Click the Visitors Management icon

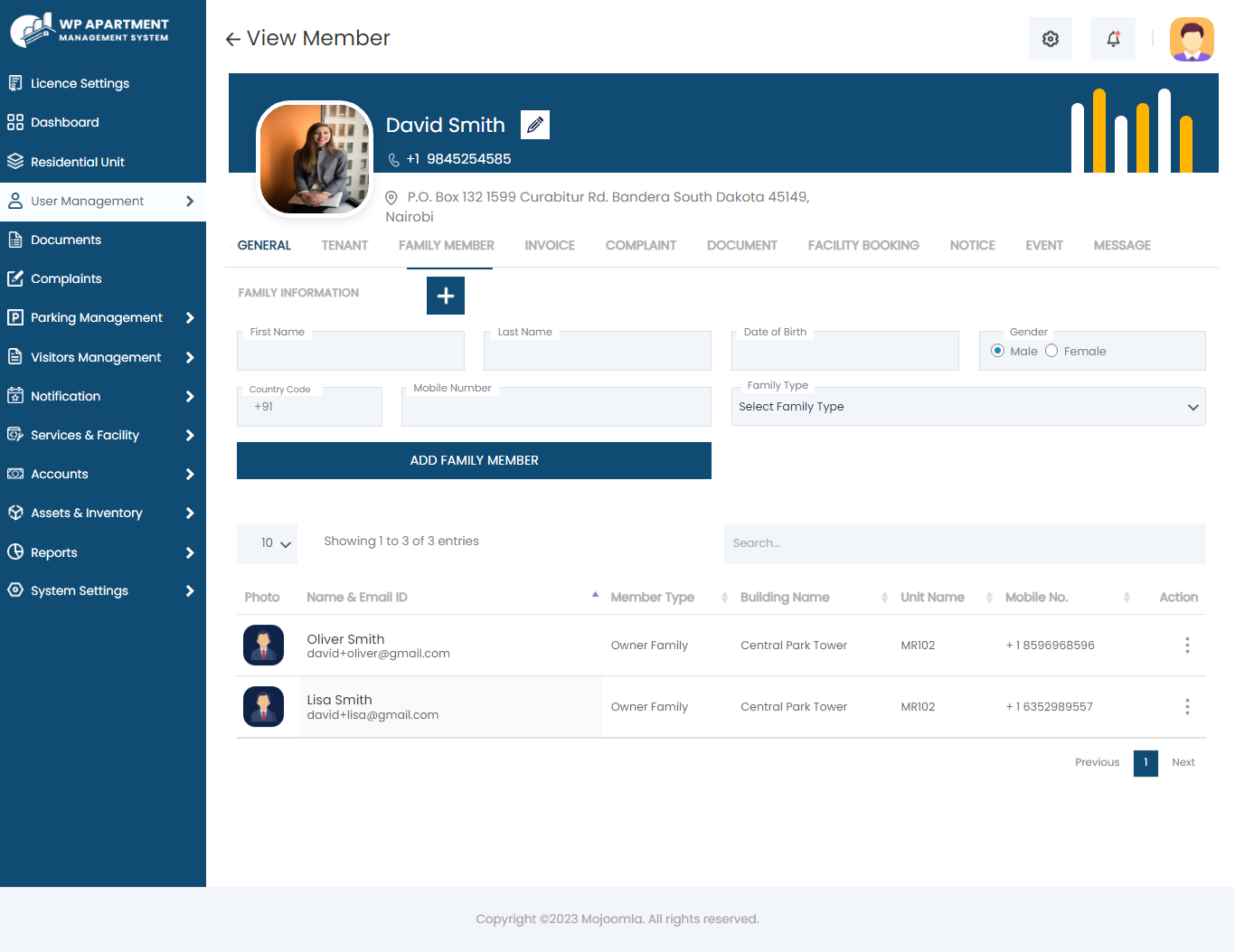click(x=15, y=357)
